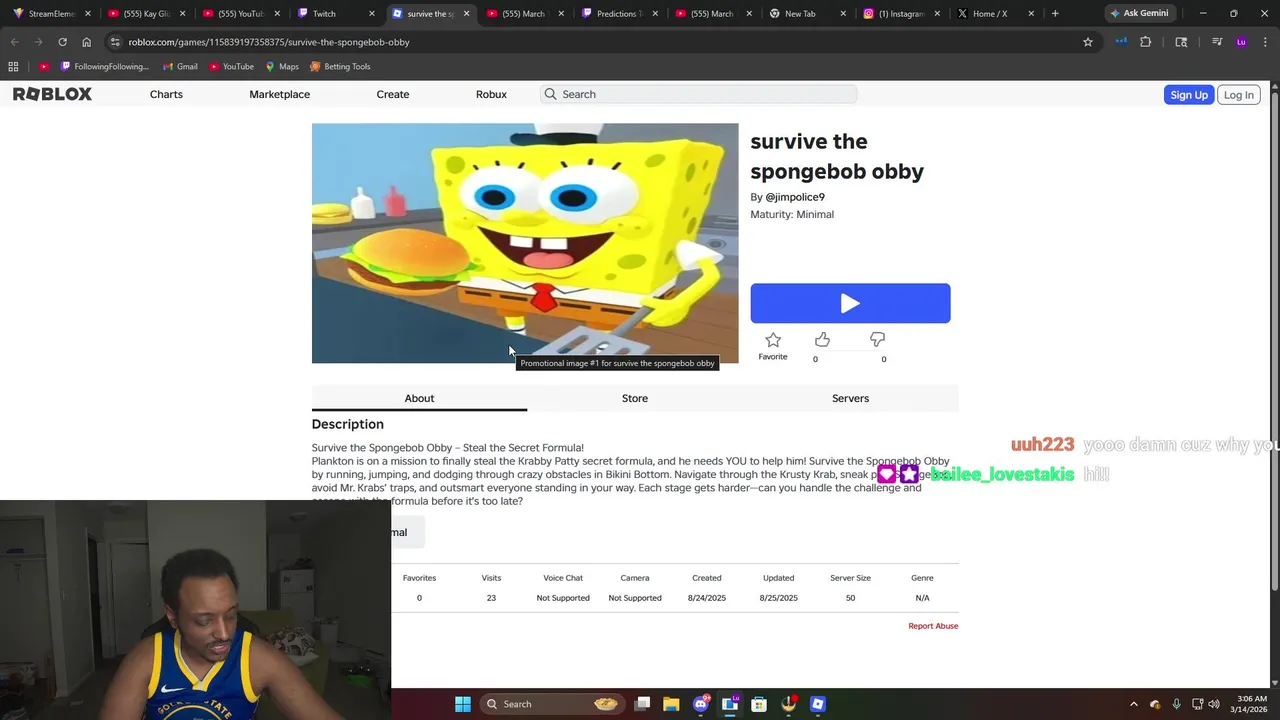Image resolution: width=1280 pixels, height=720 pixels.
Task: Click the Windows taskbar Search box
Action: [x=550, y=704]
